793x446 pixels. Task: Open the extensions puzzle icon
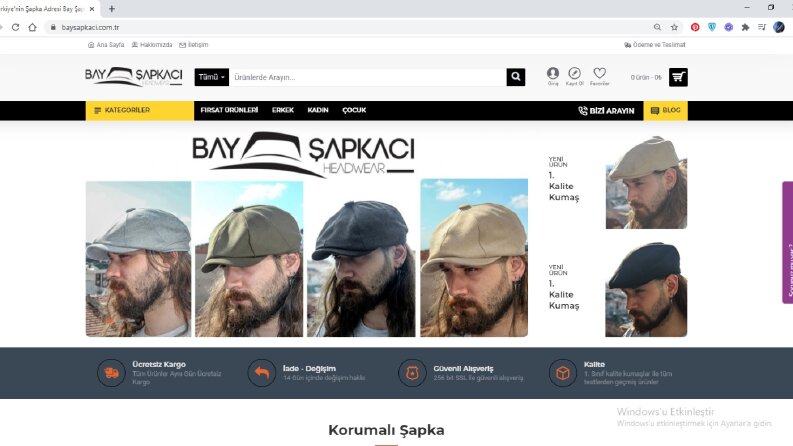pyautogui.click(x=745, y=27)
